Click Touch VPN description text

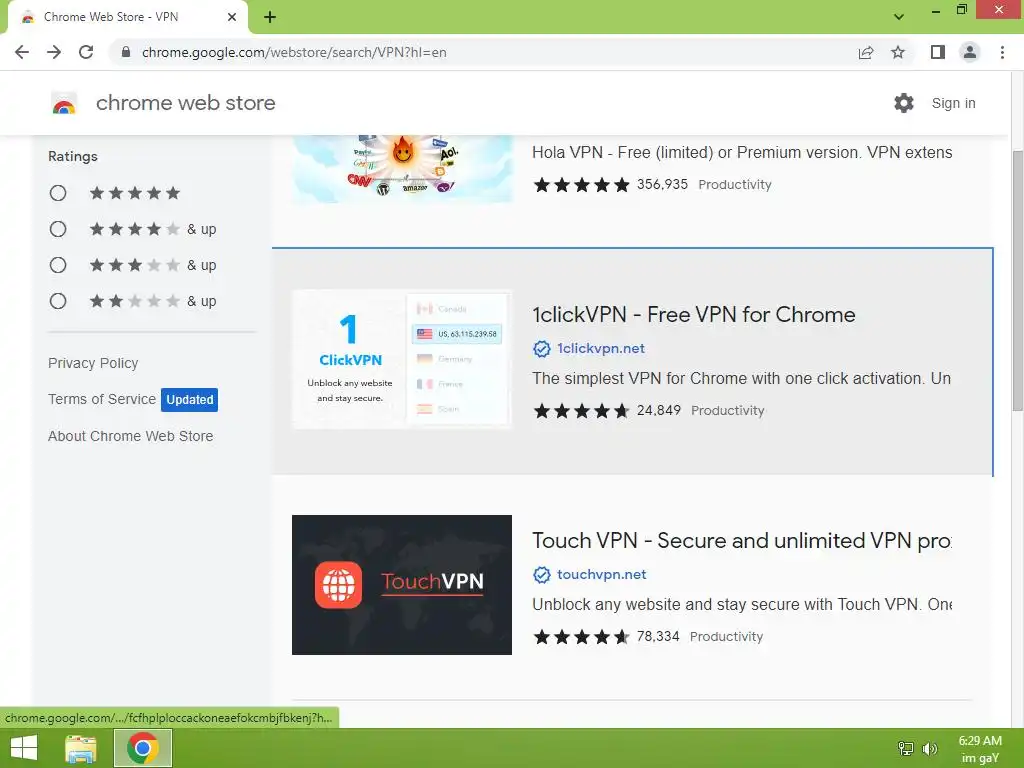tap(742, 605)
